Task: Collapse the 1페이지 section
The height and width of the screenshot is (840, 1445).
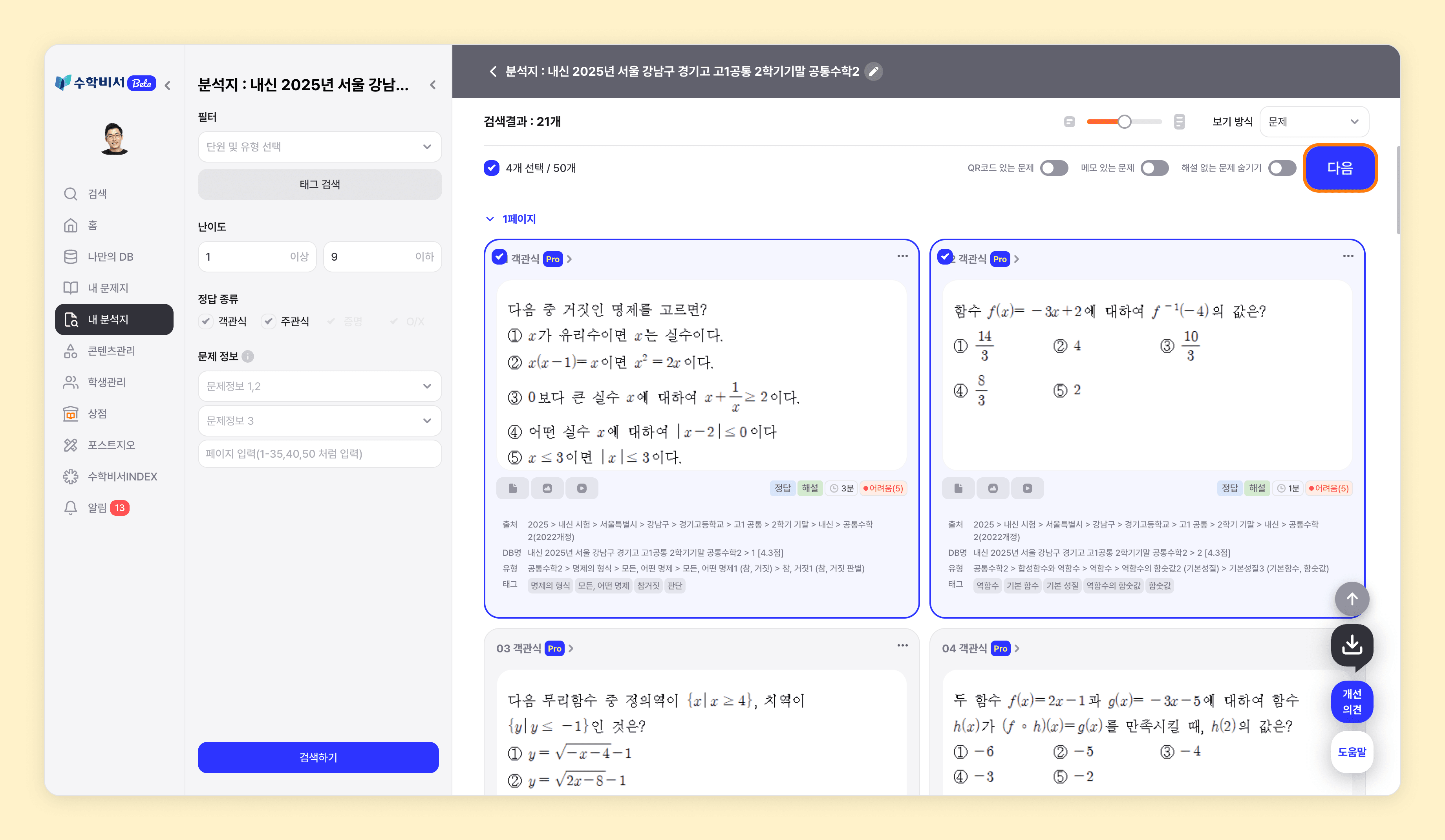Action: tap(490, 219)
